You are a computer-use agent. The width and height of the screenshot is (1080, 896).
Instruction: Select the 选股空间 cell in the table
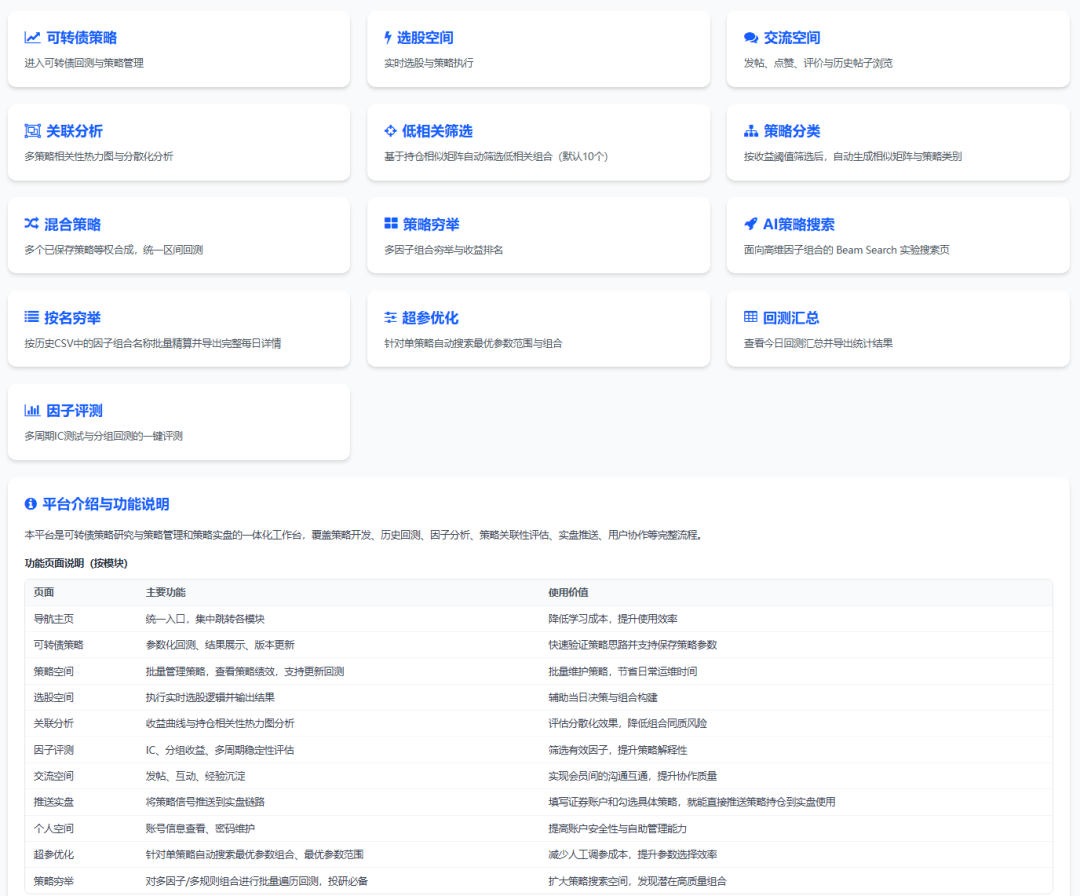click(54, 697)
